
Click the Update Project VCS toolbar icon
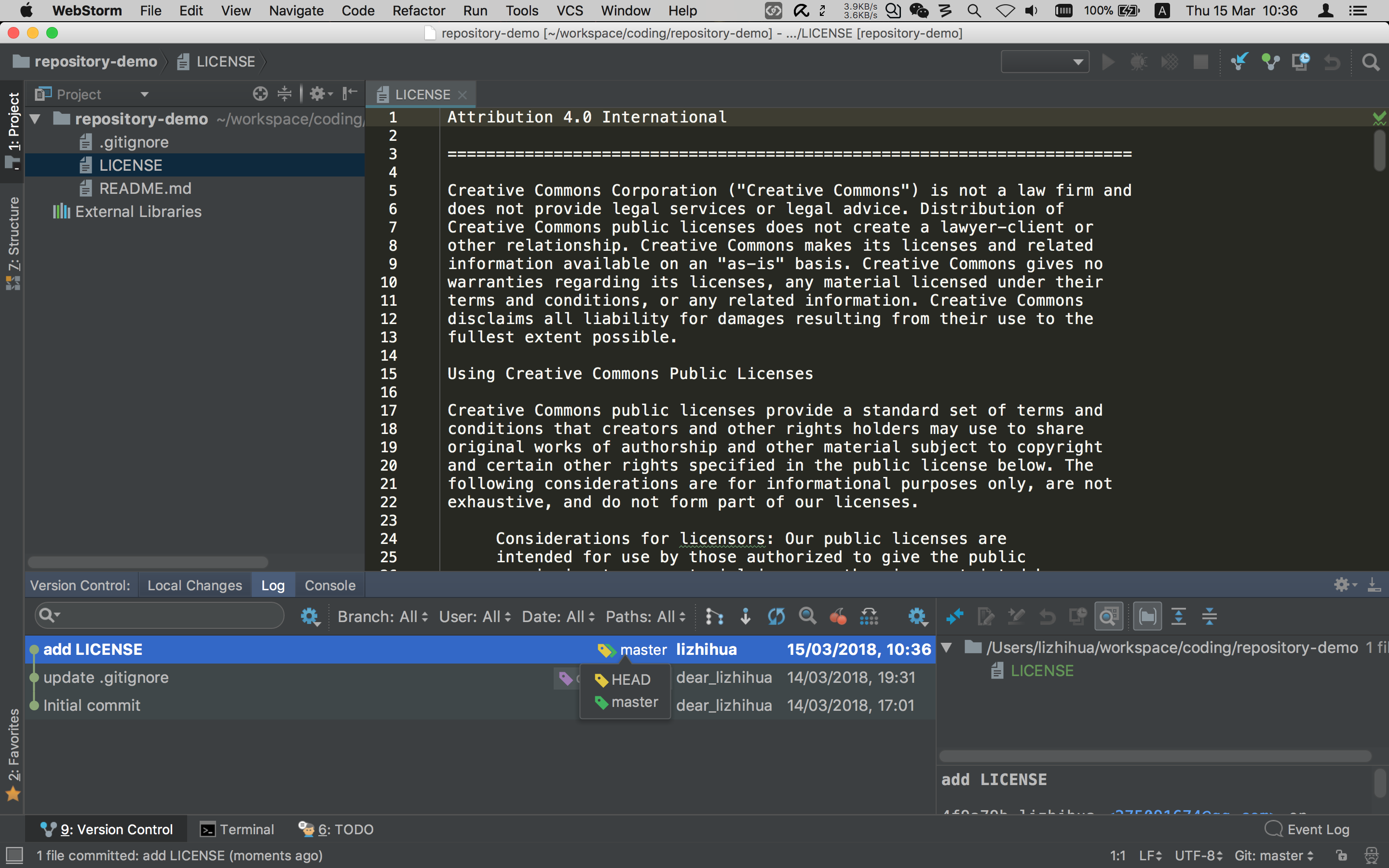tap(1239, 61)
